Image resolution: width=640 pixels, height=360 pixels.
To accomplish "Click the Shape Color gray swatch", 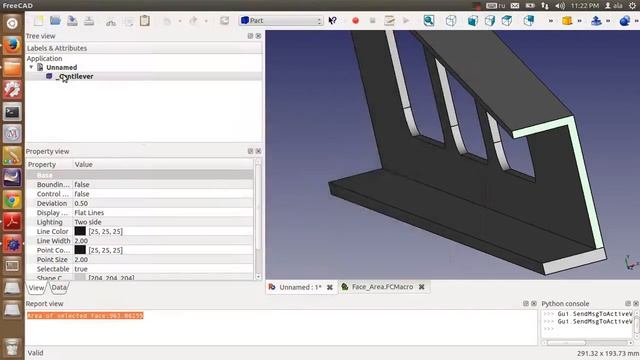I will coord(80,277).
